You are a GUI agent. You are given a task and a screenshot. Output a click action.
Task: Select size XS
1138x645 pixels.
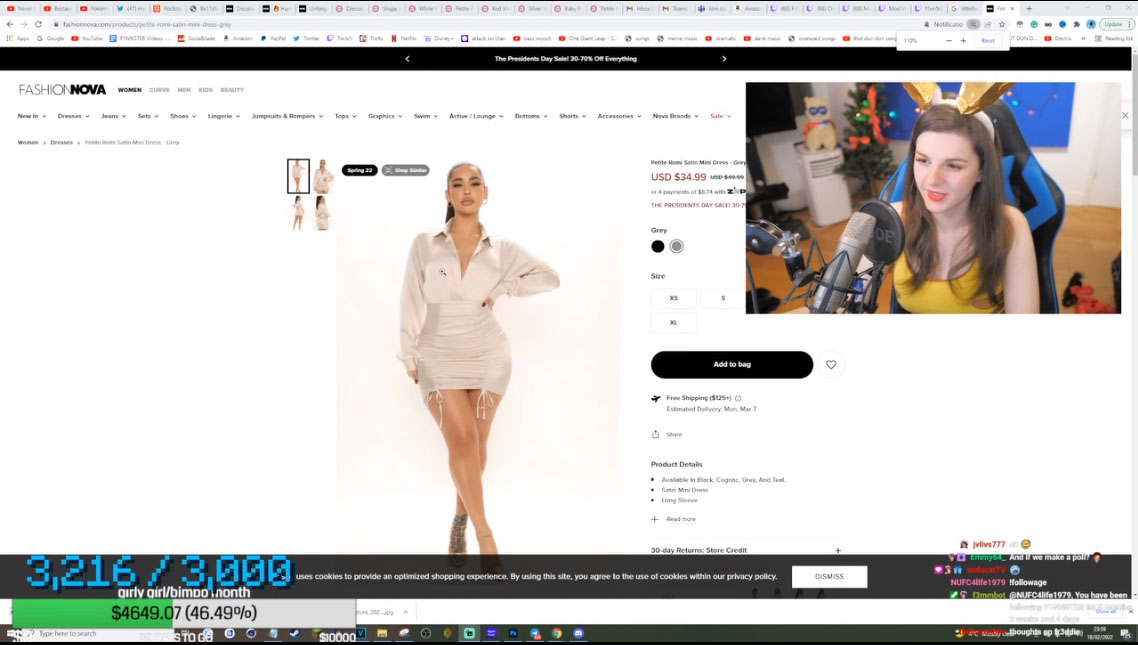pos(674,298)
